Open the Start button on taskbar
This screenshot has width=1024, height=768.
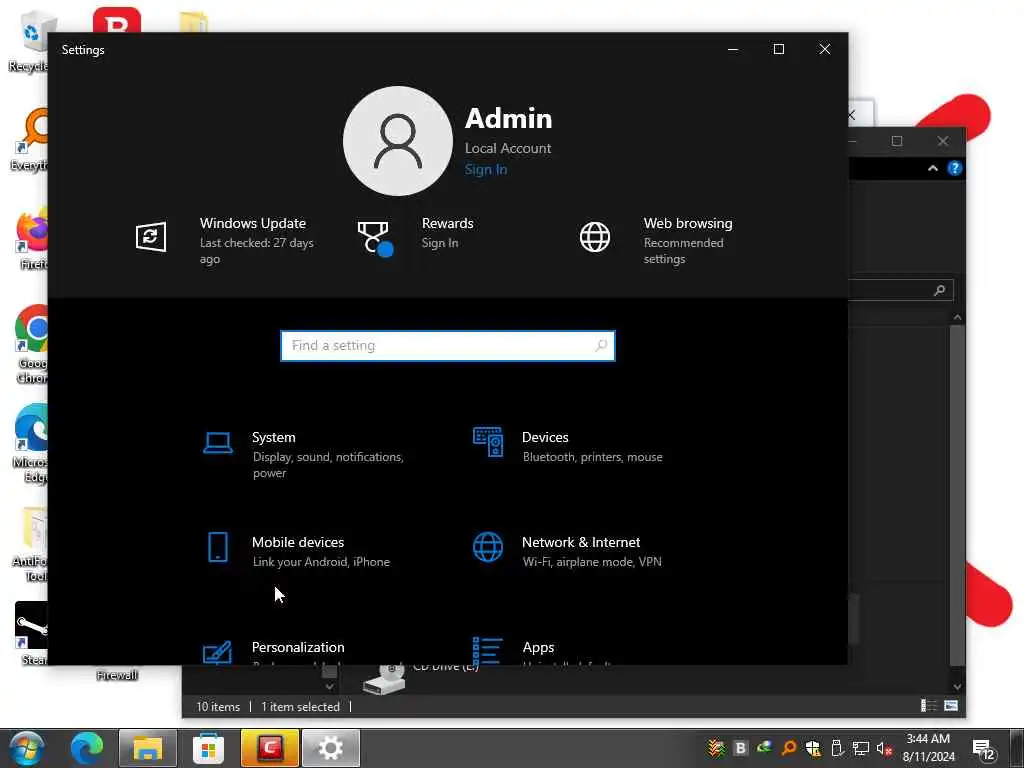tap(26, 748)
